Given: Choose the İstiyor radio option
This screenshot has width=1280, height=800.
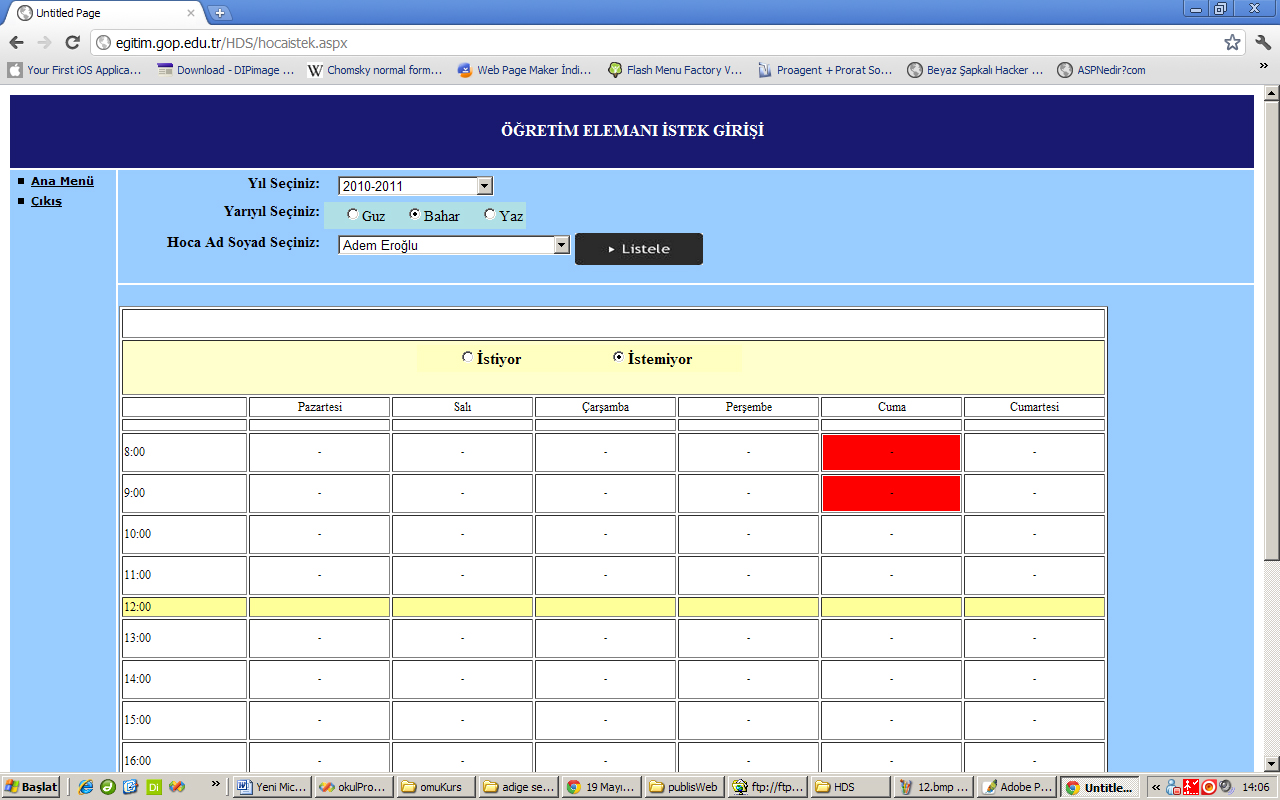Looking at the screenshot, I should 468,358.
